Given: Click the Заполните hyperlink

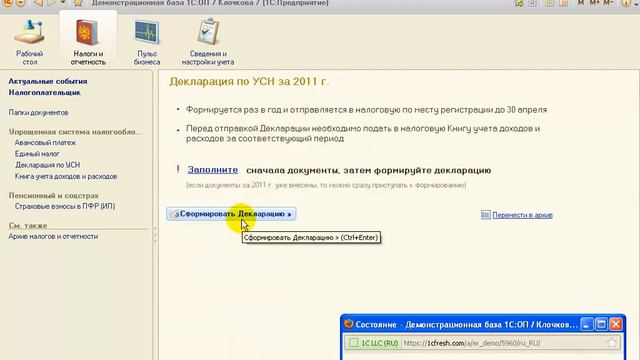Looking at the screenshot, I should [x=213, y=170].
